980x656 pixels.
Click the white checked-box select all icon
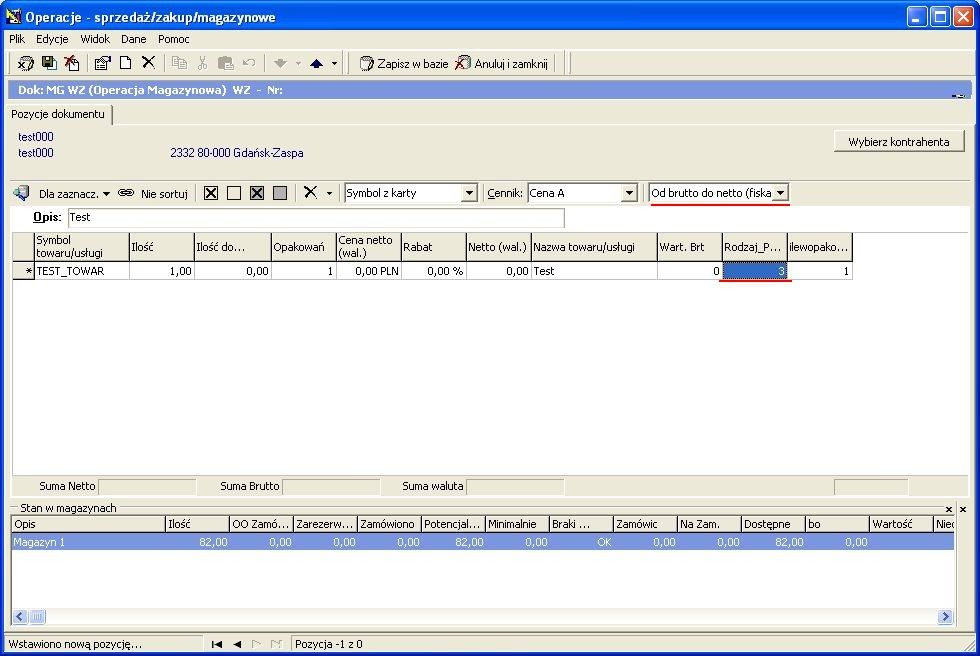click(211, 193)
